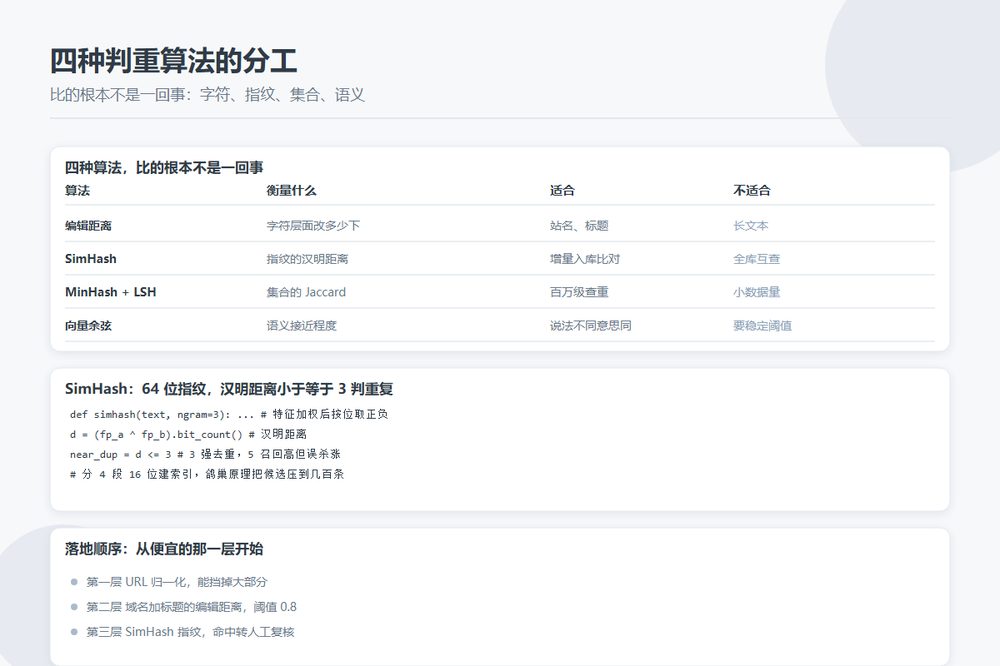The width and height of the screenshot is (1000, 666).
Task: Click bullet 第二层 域名加标题的编辑距离，阈值 0.8
Action: tap(191, 607)
